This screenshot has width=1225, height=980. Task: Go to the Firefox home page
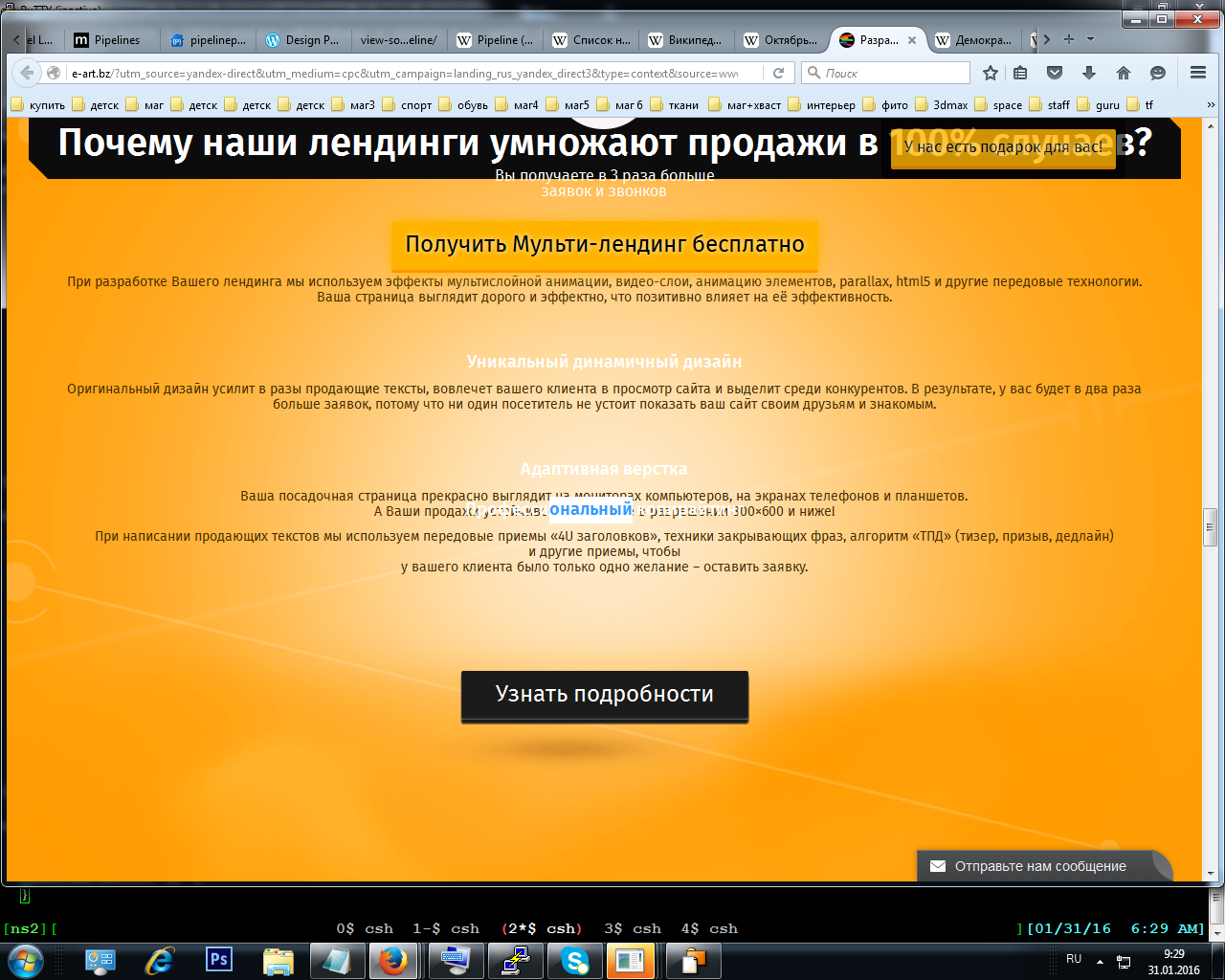coord(1124,73)
